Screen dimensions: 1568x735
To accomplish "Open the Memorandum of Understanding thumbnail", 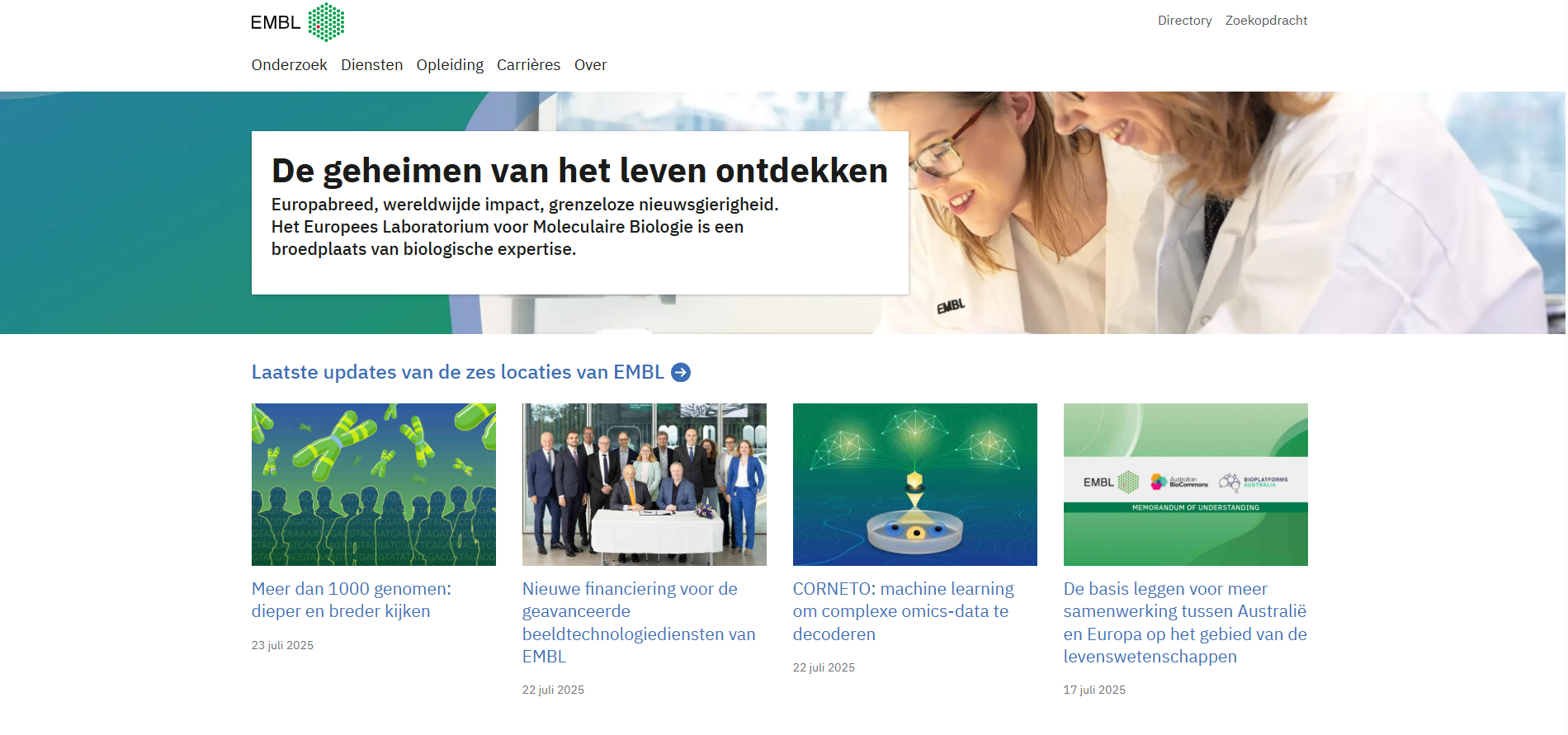I will coord(1186,484).
